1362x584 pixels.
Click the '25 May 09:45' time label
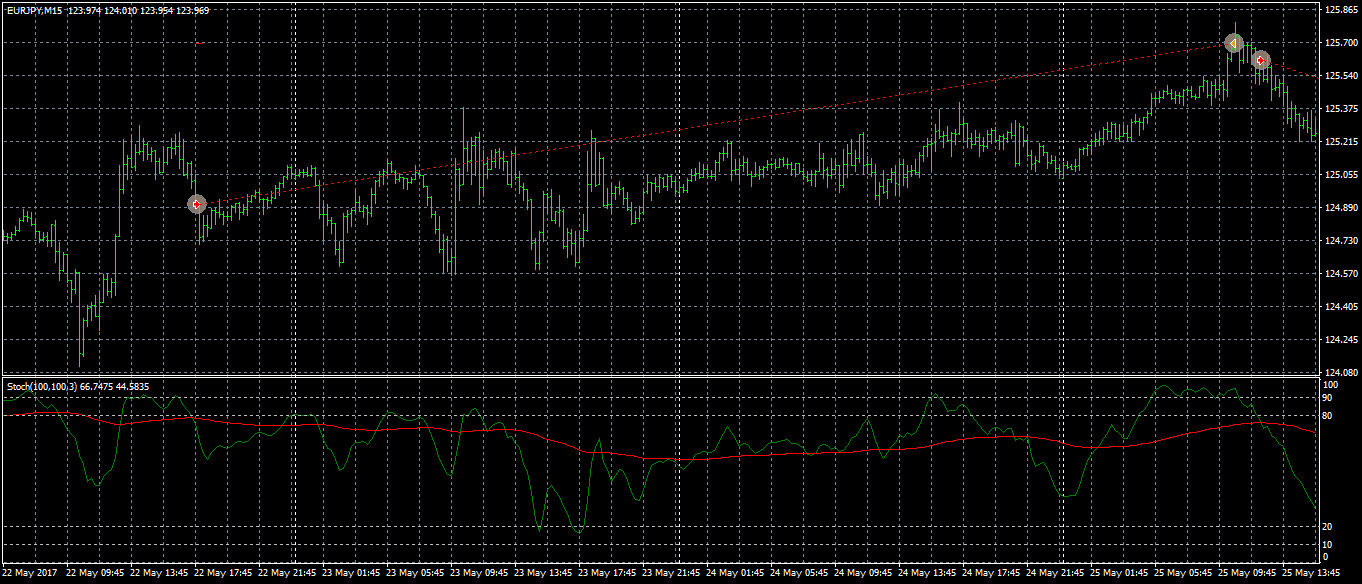[1248, 574]
